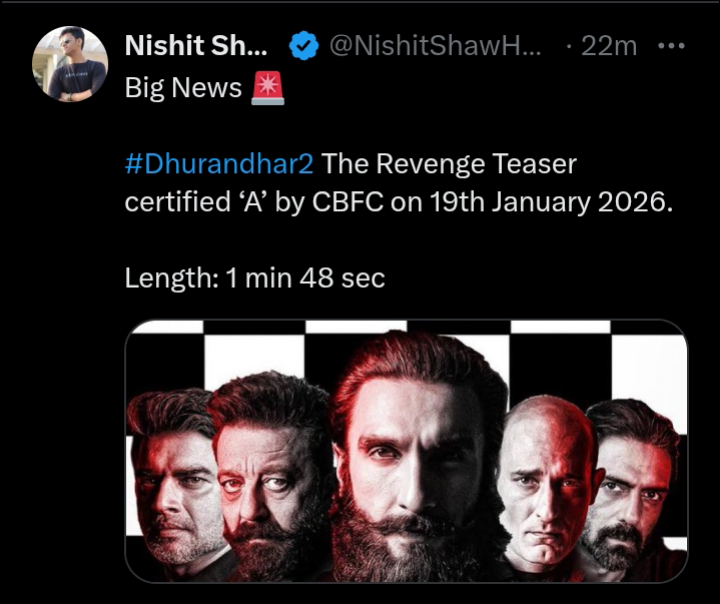720x604 pixels.
Task: Click the blue verified badge icon
Action: pos(302,46)
